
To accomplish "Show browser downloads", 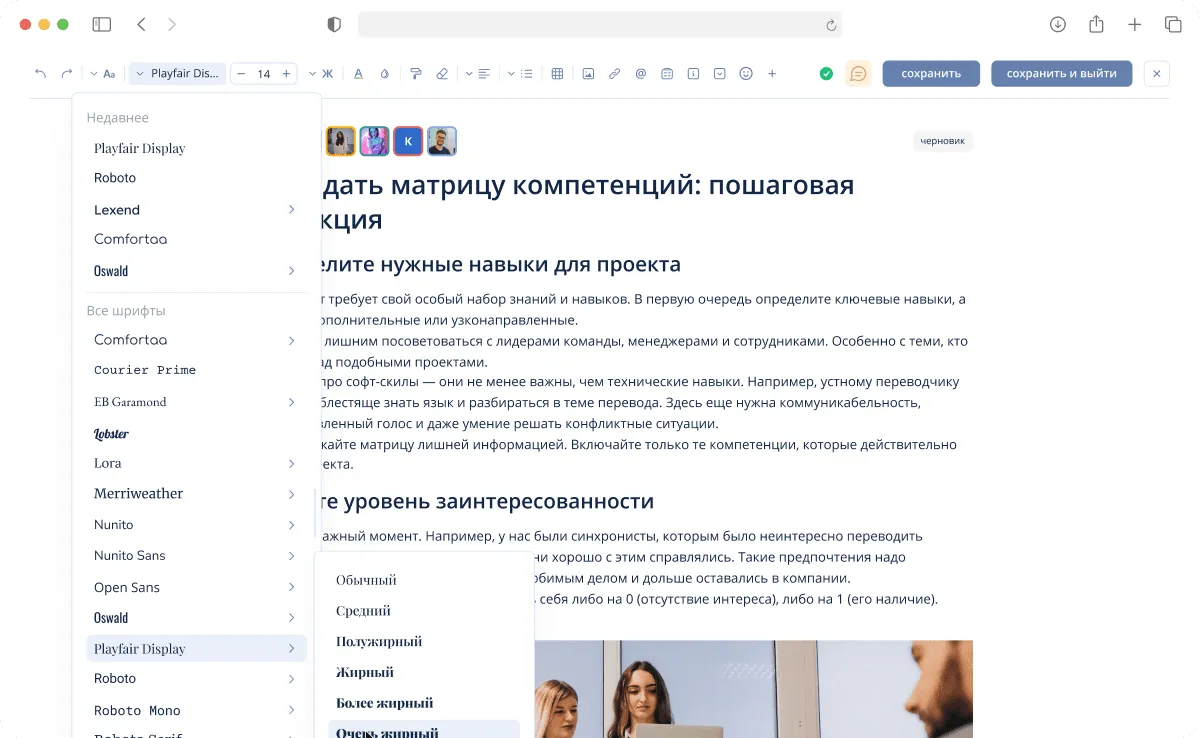I will pyautogui.click(x=1058, y=24).
